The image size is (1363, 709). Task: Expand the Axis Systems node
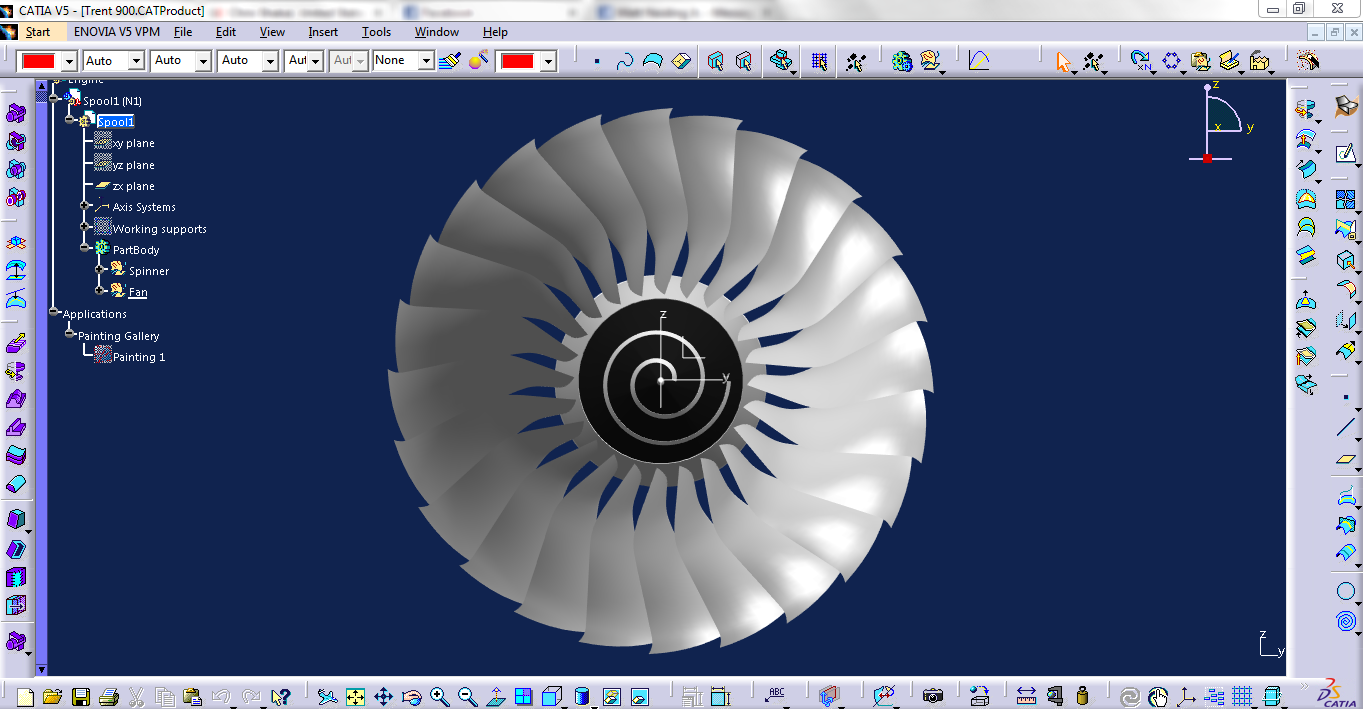point(85,207)
